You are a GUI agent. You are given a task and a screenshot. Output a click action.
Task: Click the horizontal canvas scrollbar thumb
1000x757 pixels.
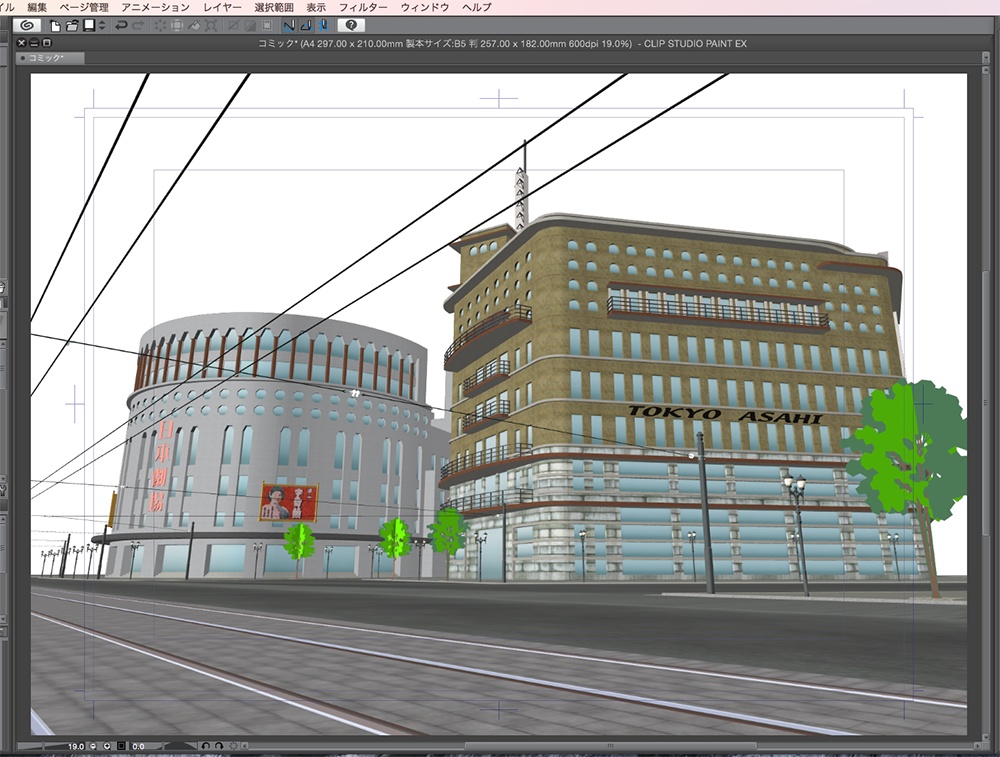point(611,746)
